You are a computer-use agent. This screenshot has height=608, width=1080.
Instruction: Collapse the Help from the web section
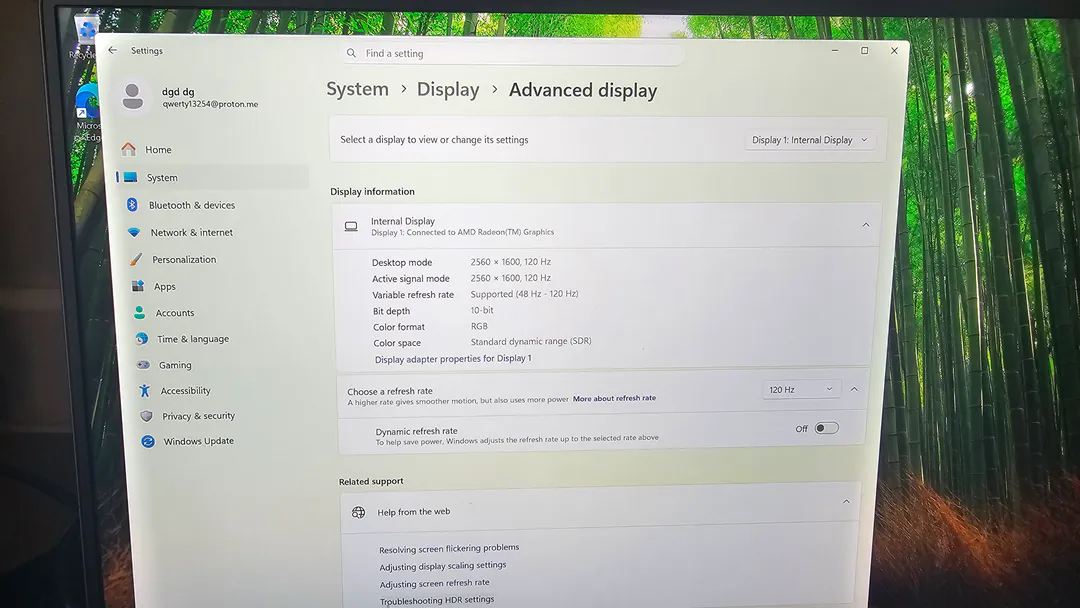tap(846, 502)
